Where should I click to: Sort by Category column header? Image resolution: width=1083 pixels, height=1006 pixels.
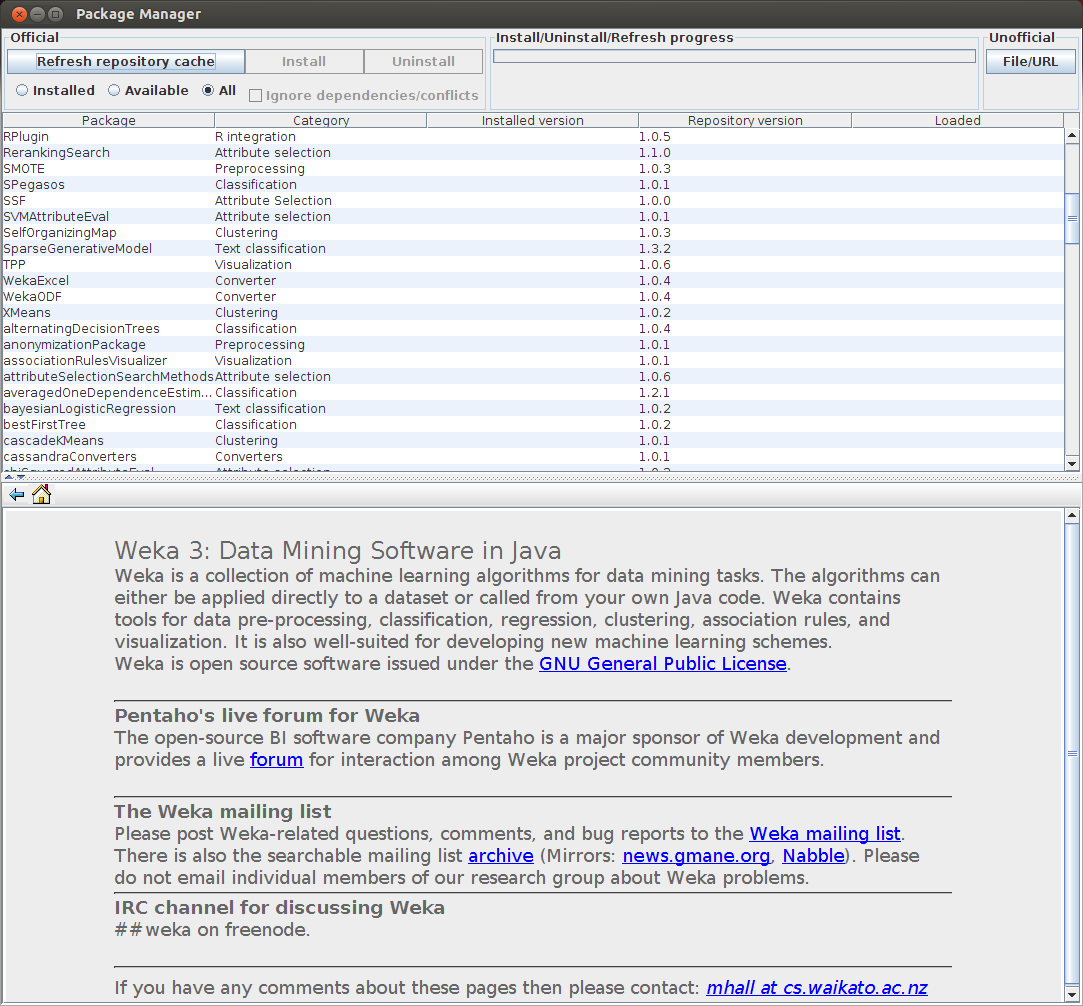point(321,120)
